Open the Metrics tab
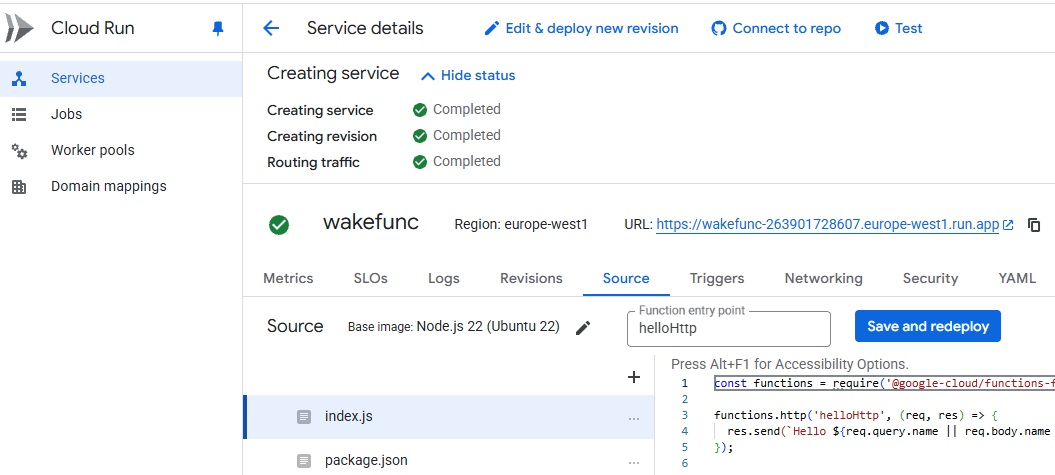This screenshot has width=1055, height=475. point(288,279)
